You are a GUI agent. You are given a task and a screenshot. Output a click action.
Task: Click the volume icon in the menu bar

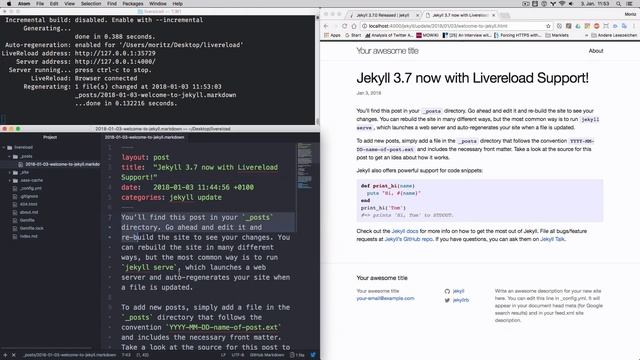[x=571, y=4]
